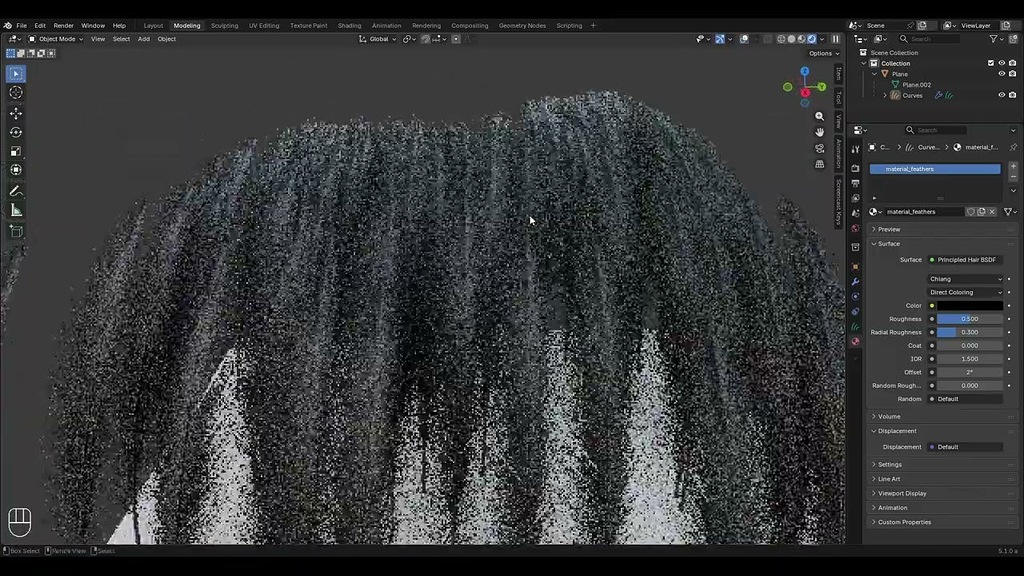Open the Add menu in viewport header

[x=144, y=39]
